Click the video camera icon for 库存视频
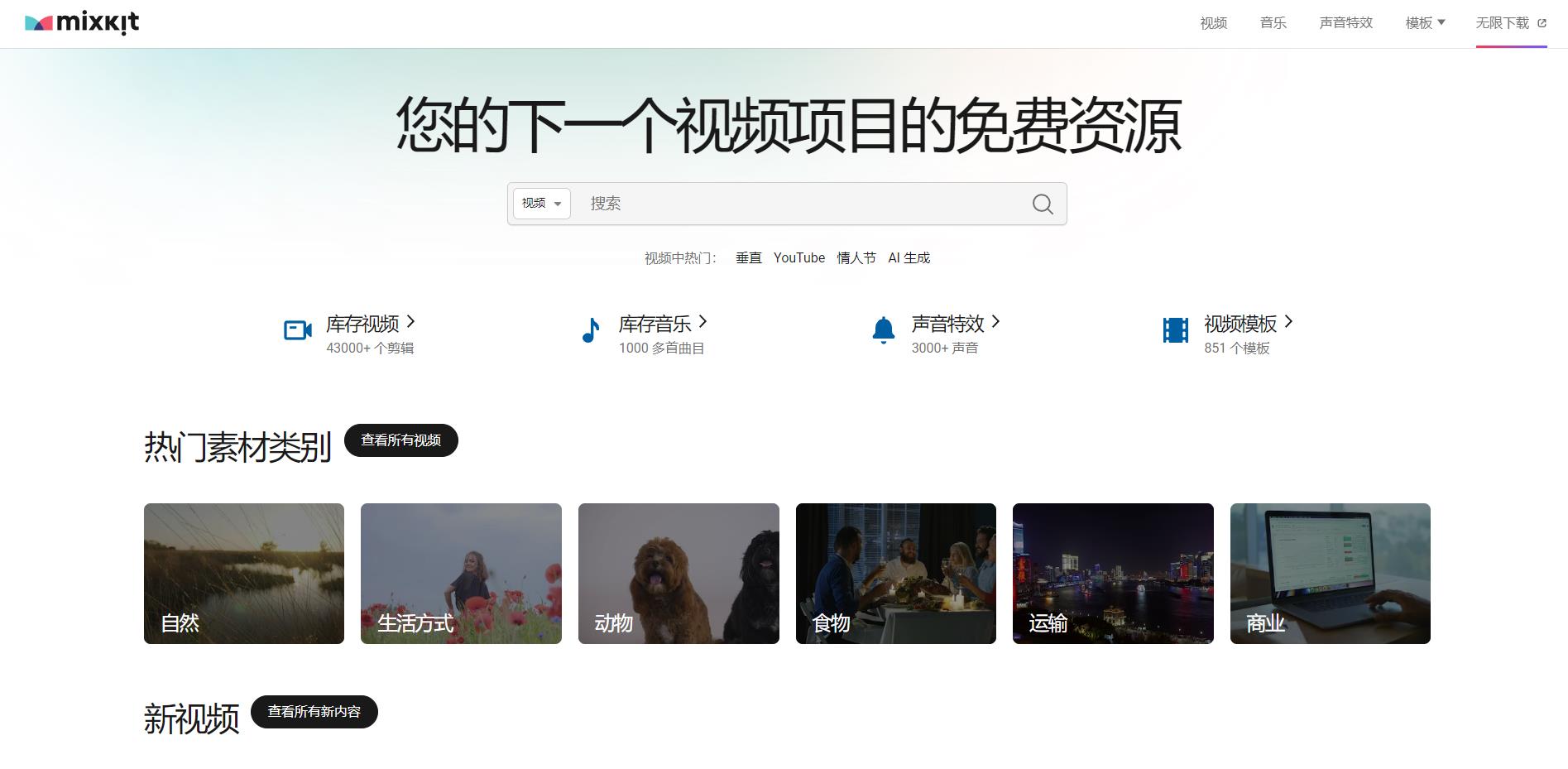Viewport: 1568px width, 769px height. click(297, 331)
